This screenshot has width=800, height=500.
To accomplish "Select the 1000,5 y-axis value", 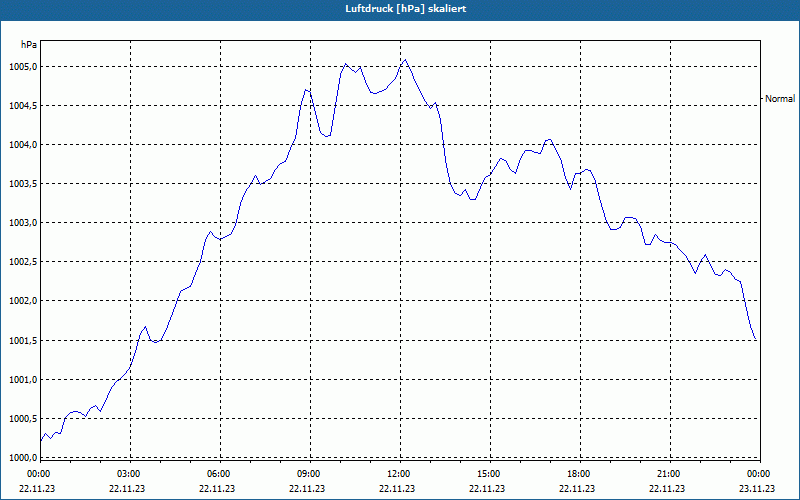I will (x=22, y=419).
